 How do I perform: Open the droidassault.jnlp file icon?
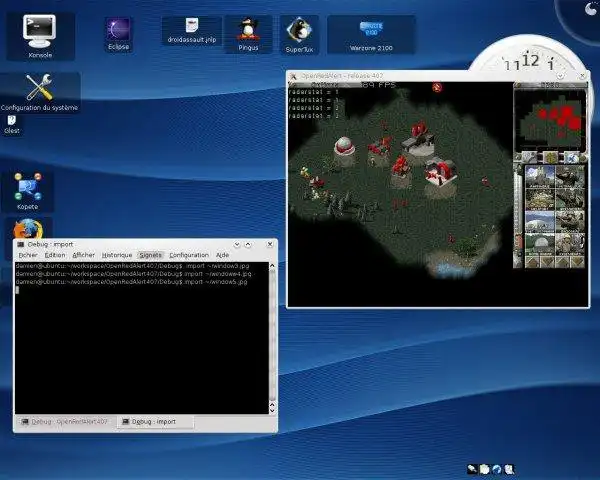[192, 31]
